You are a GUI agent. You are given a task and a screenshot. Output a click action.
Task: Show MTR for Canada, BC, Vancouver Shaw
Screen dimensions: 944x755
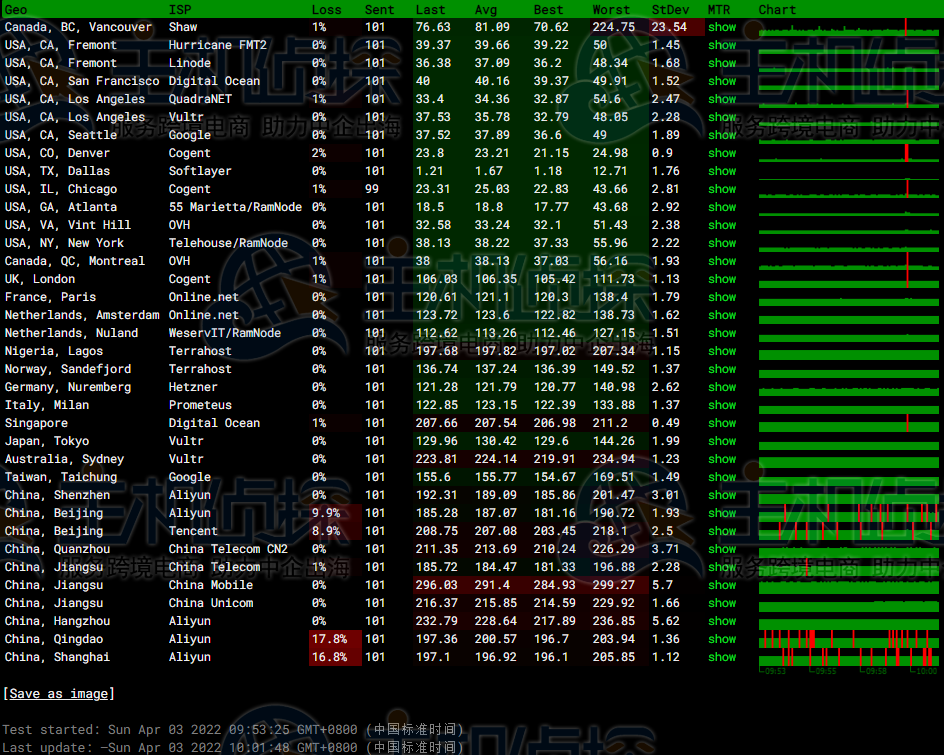tap(722, 27)
